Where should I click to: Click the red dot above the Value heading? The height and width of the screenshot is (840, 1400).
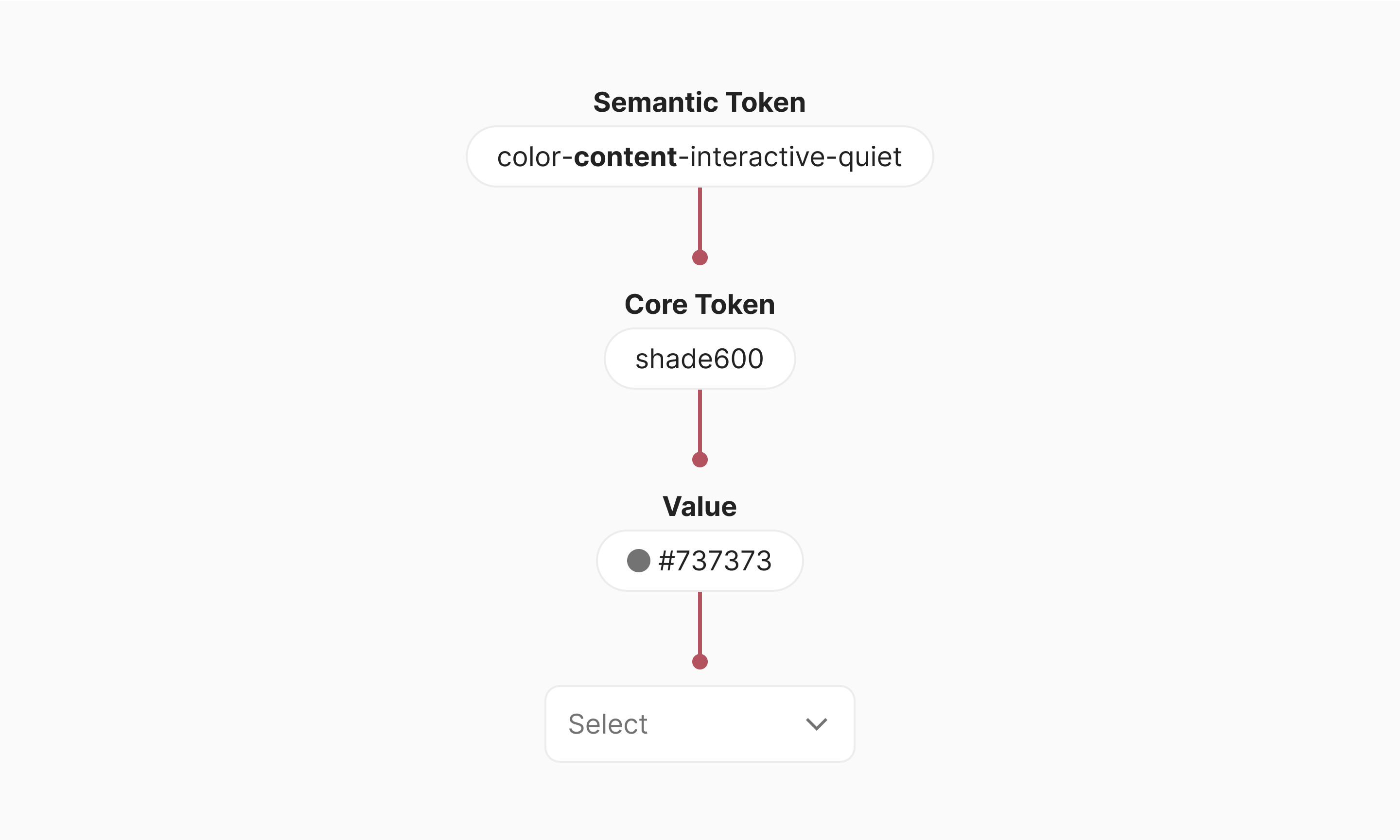700,460
